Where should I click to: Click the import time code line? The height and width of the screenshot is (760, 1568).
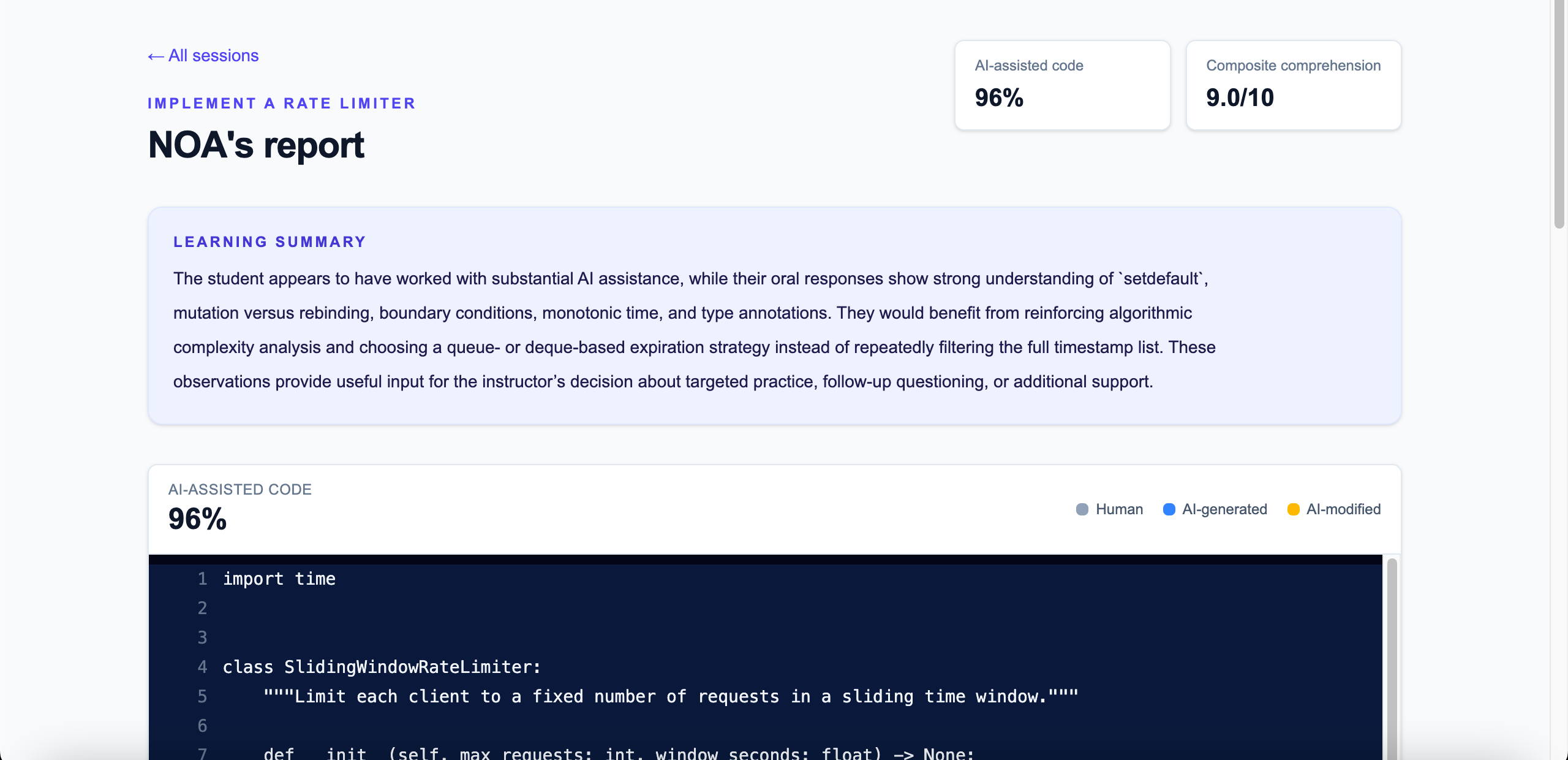[x=279, y=579]
